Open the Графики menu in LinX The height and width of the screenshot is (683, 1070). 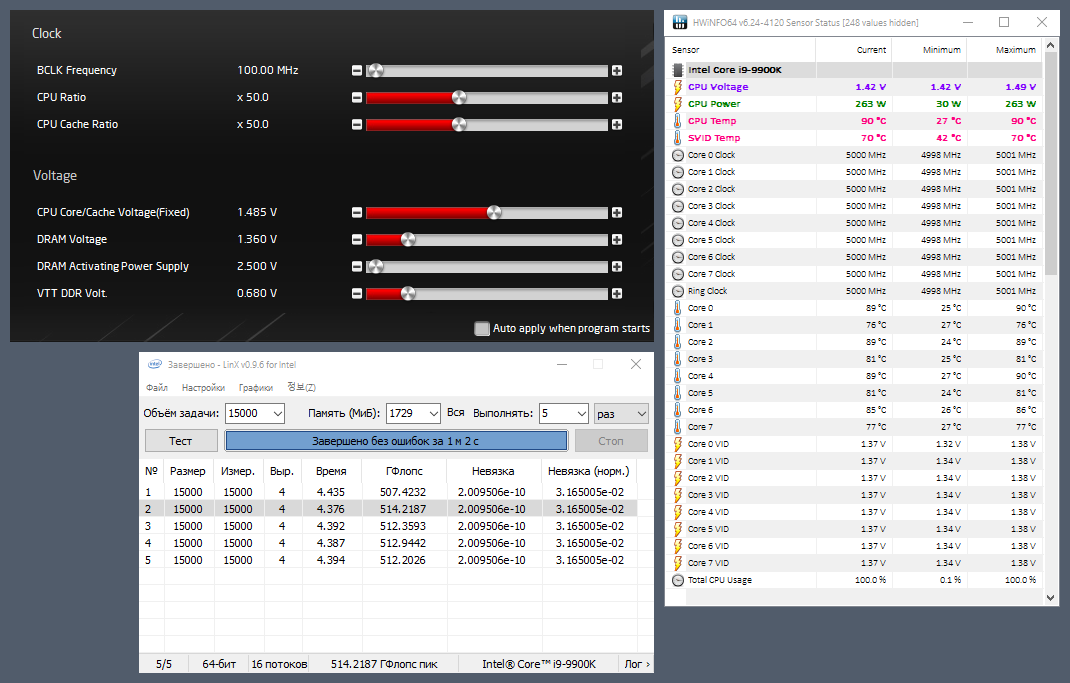tap(256, 388)
